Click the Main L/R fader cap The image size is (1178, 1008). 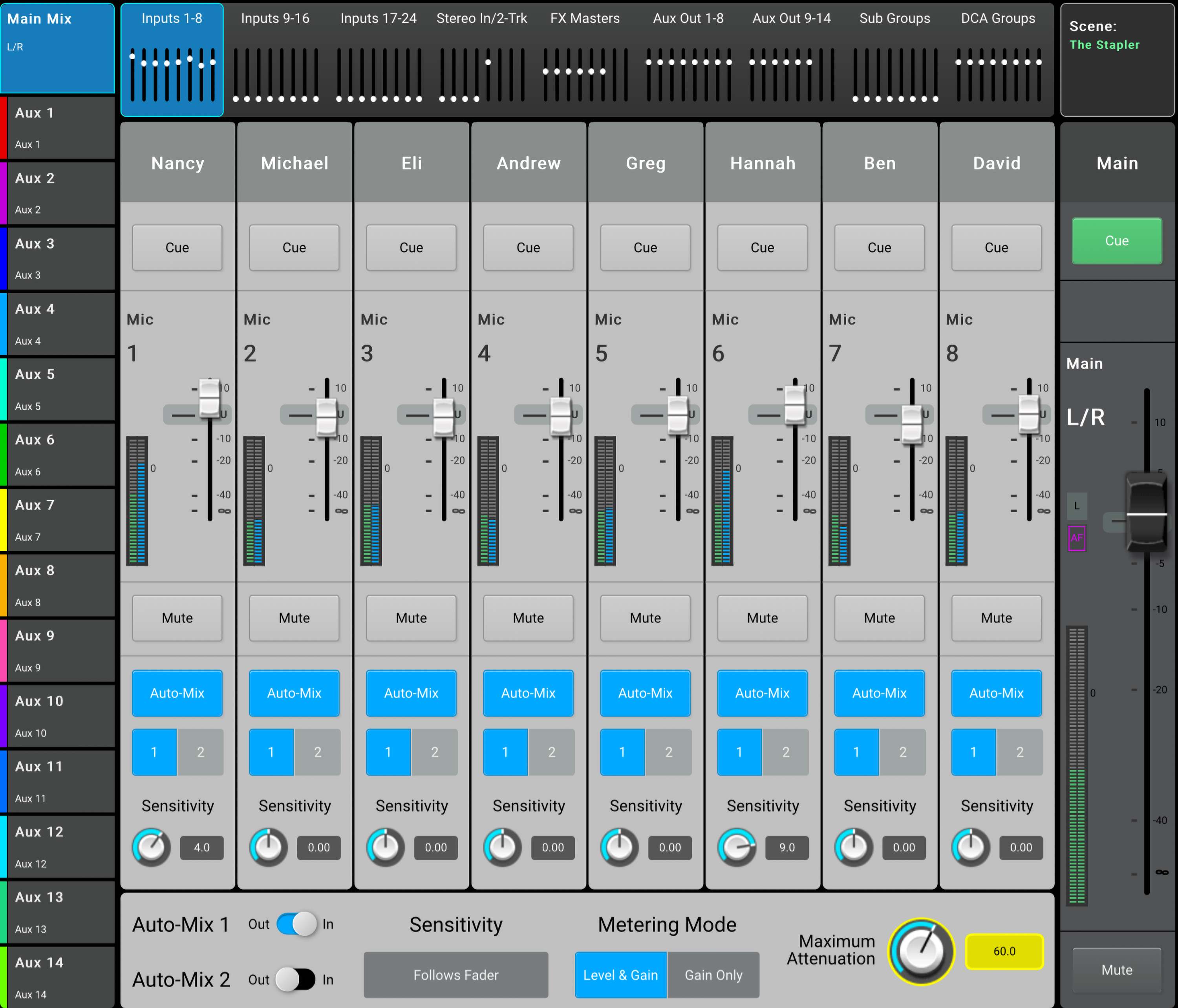1147,513
